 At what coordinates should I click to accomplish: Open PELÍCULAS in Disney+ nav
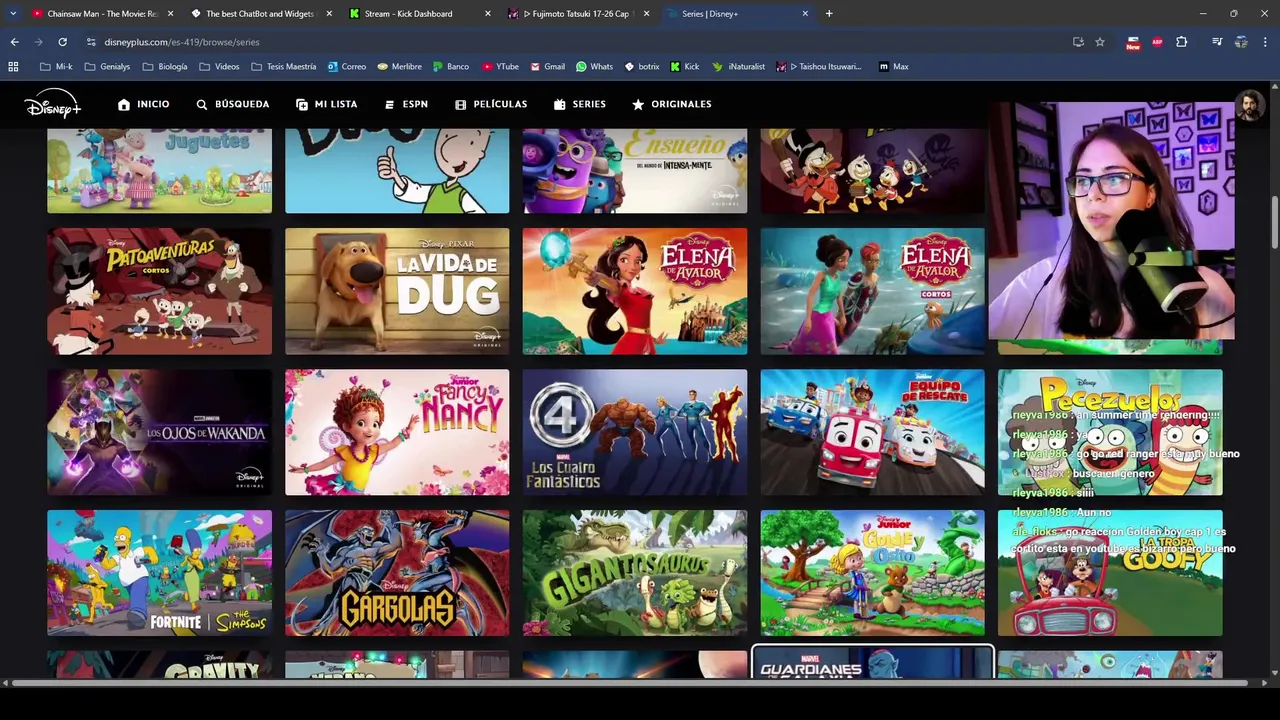[x=490, y=104]
